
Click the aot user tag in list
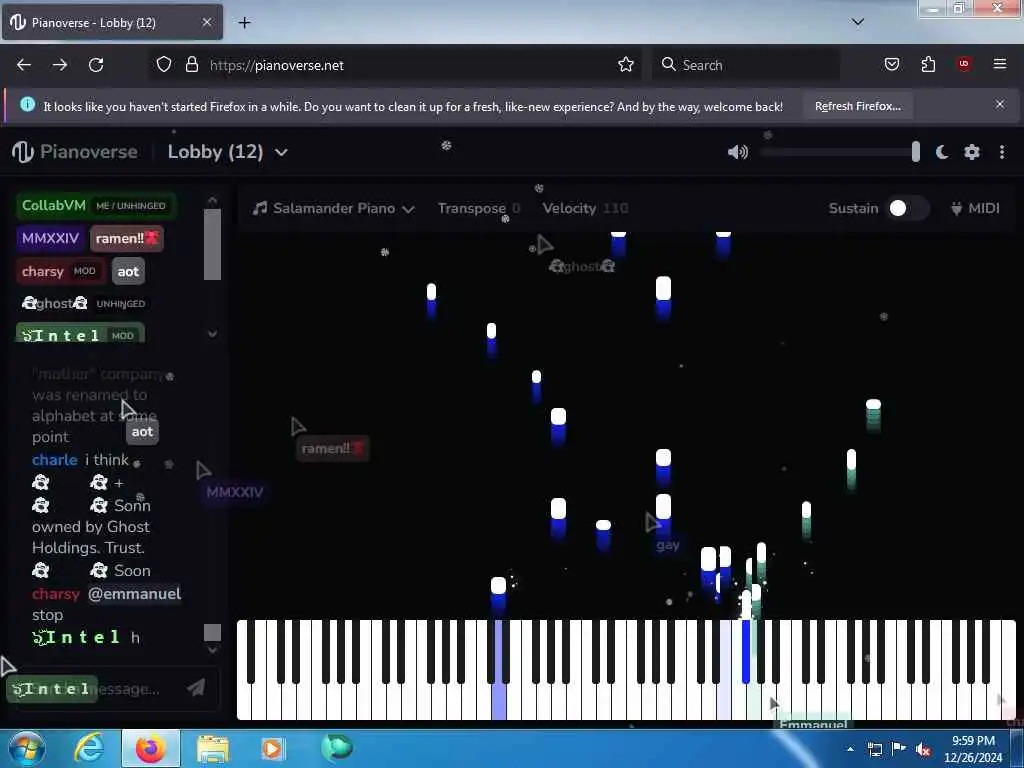coord(128,271)
